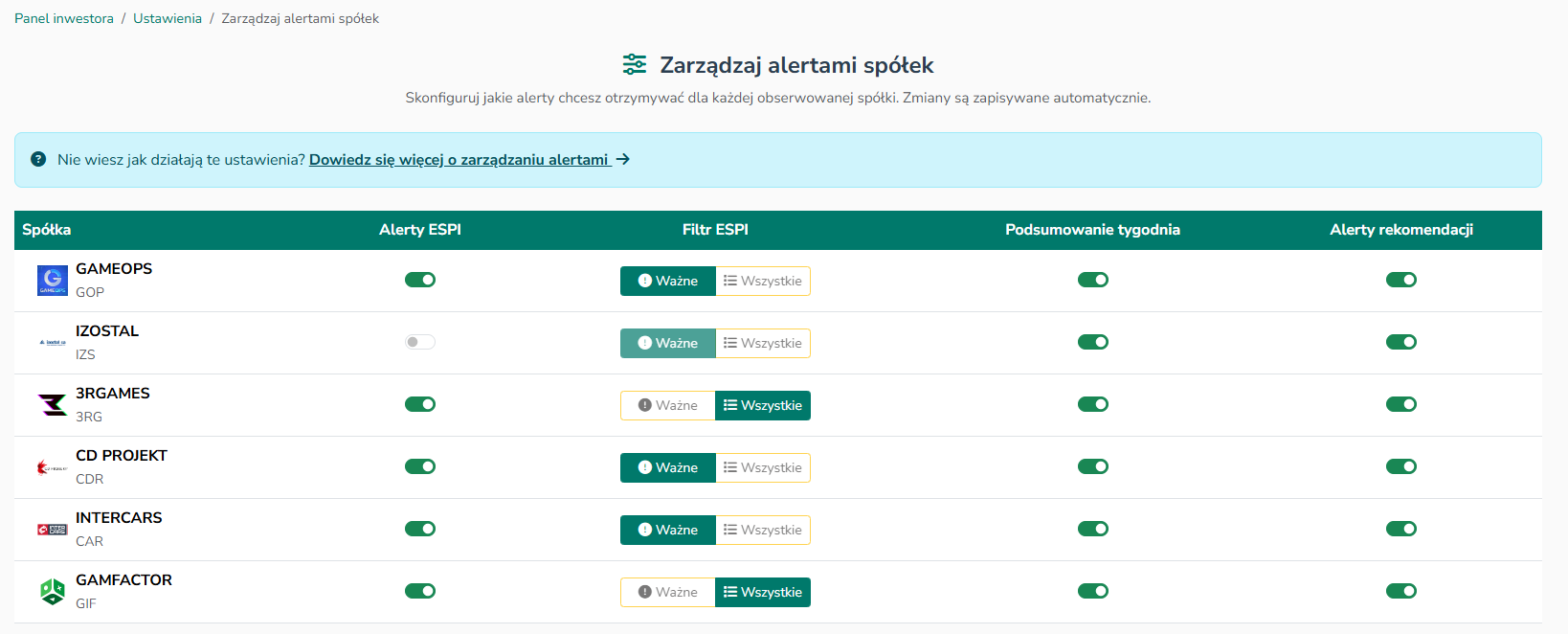The height and width of the screenshot is (634, 1568).
Task: Click the sliders icon beside page title
Action: (635, 64)
